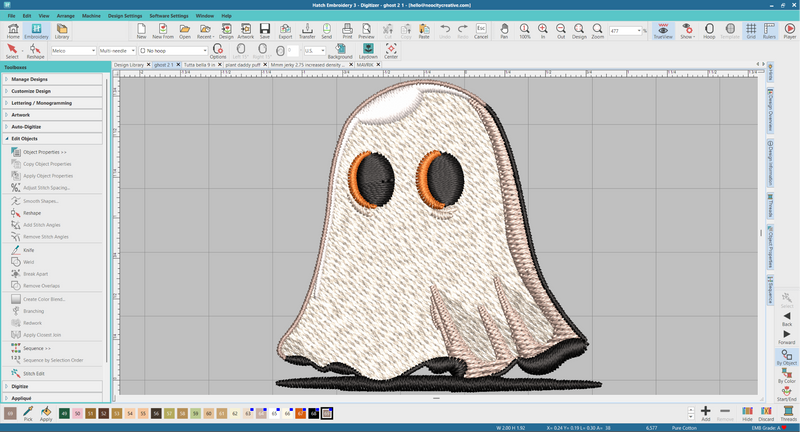Expand Customize Design toolbox
This screenshot has height=432, width=800.
pos(53,91)
